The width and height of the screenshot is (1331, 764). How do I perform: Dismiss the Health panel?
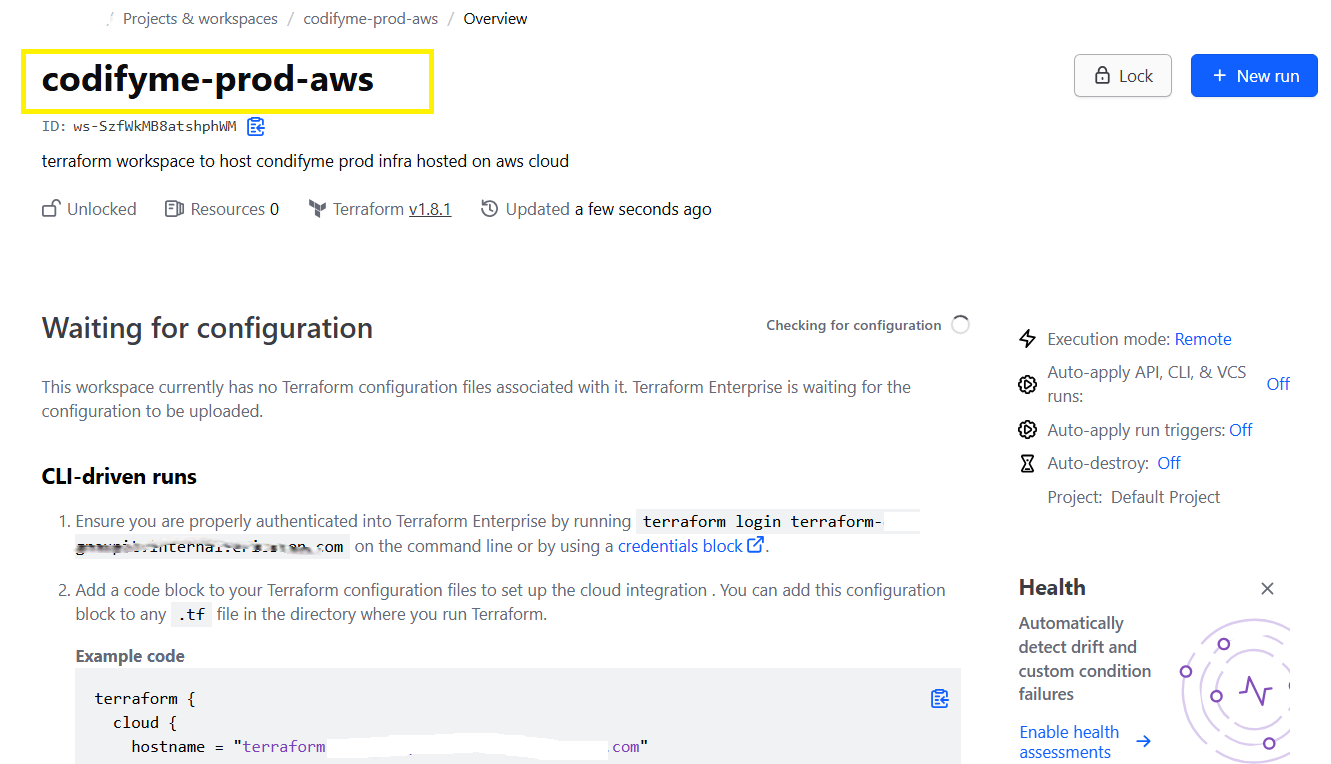pos(1267,588)
